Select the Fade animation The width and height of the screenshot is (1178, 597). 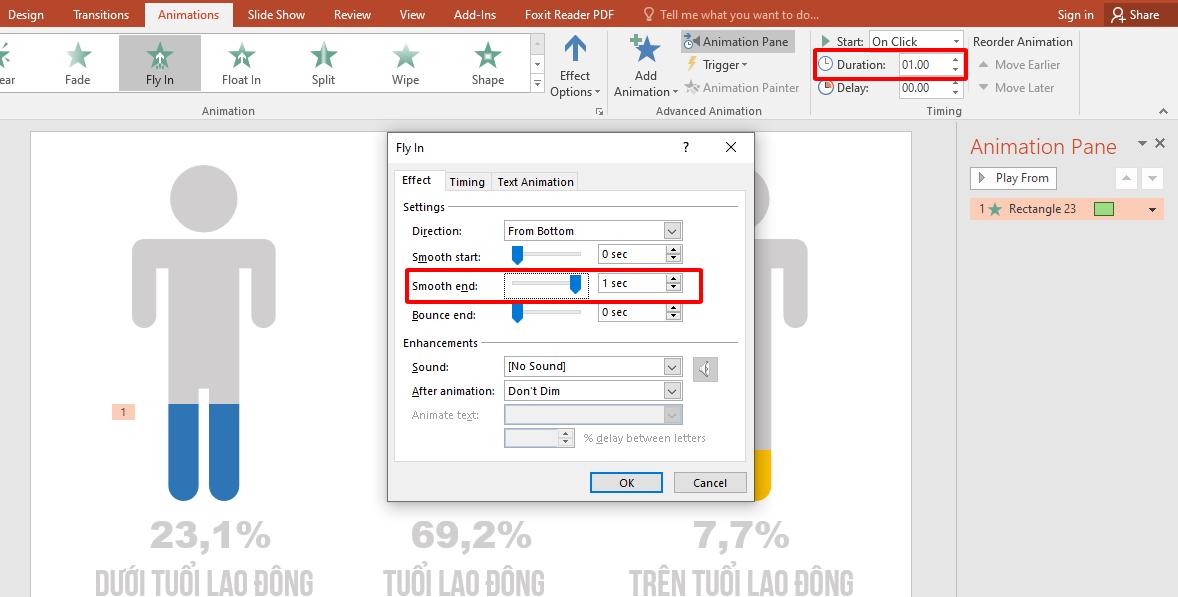(78, 60)
